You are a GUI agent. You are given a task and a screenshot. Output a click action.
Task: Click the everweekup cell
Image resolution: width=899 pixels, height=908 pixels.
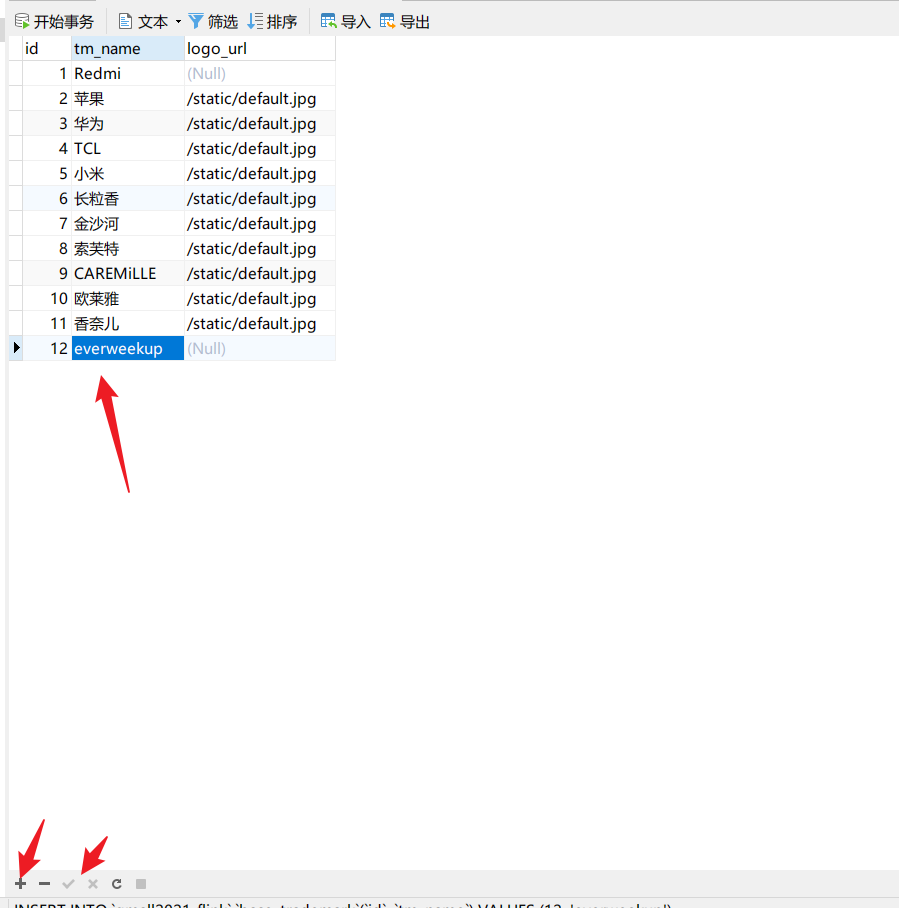[128, 348]
